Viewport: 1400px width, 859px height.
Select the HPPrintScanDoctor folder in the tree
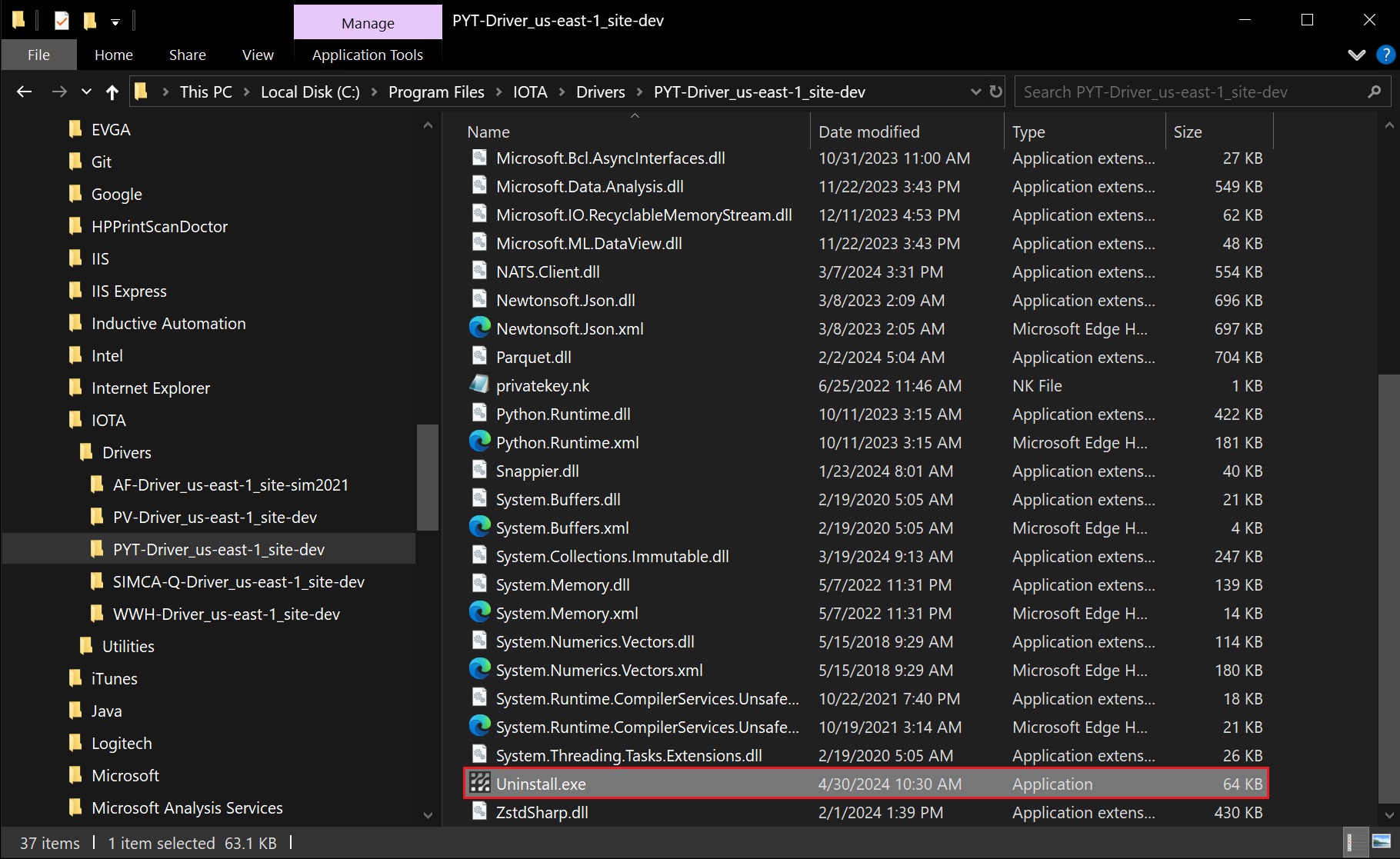click(x=159, y=226)
